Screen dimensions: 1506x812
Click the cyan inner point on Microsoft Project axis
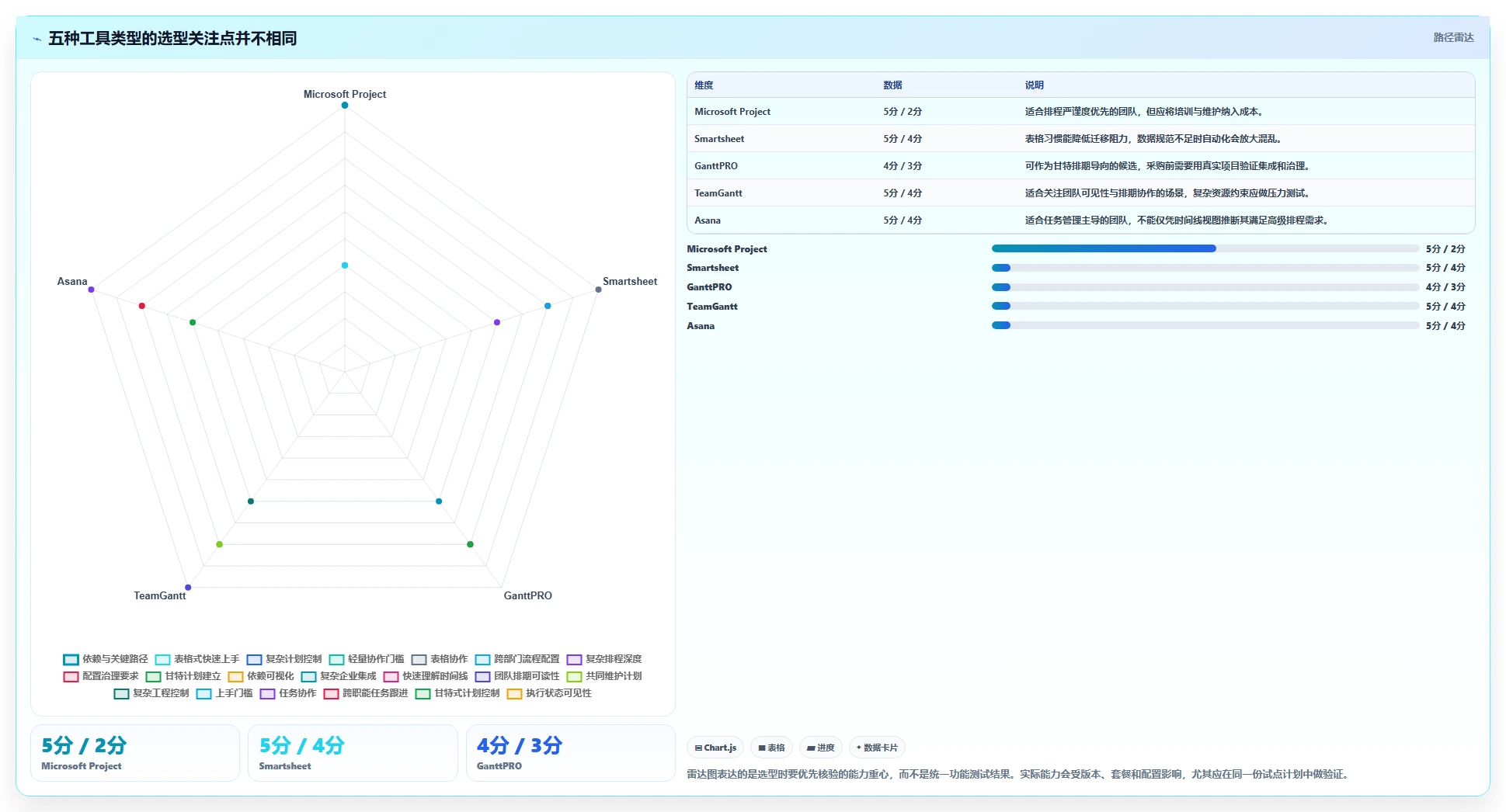pos(345,265)
